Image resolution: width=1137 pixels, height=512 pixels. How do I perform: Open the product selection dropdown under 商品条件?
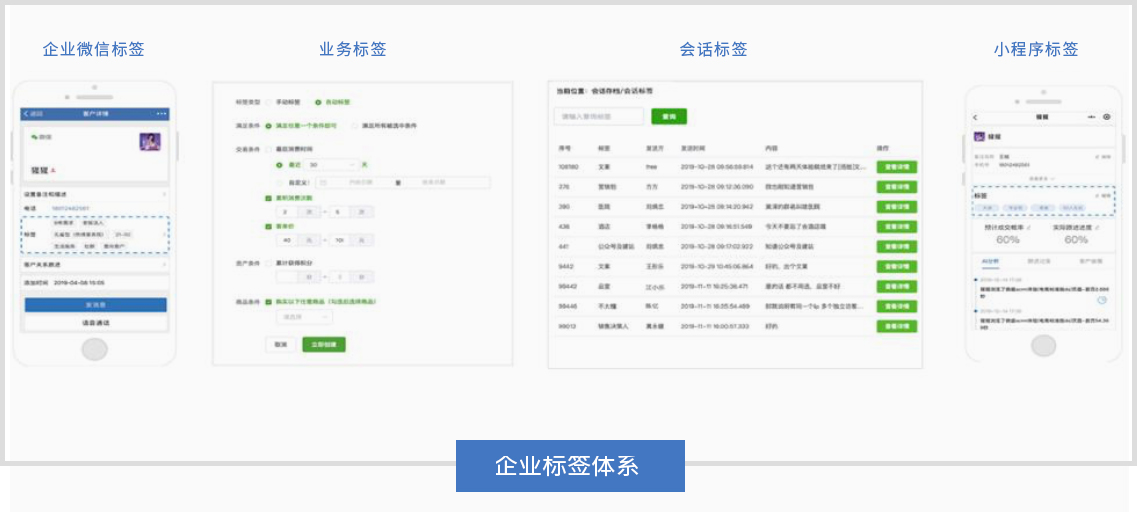coord(304,317)
